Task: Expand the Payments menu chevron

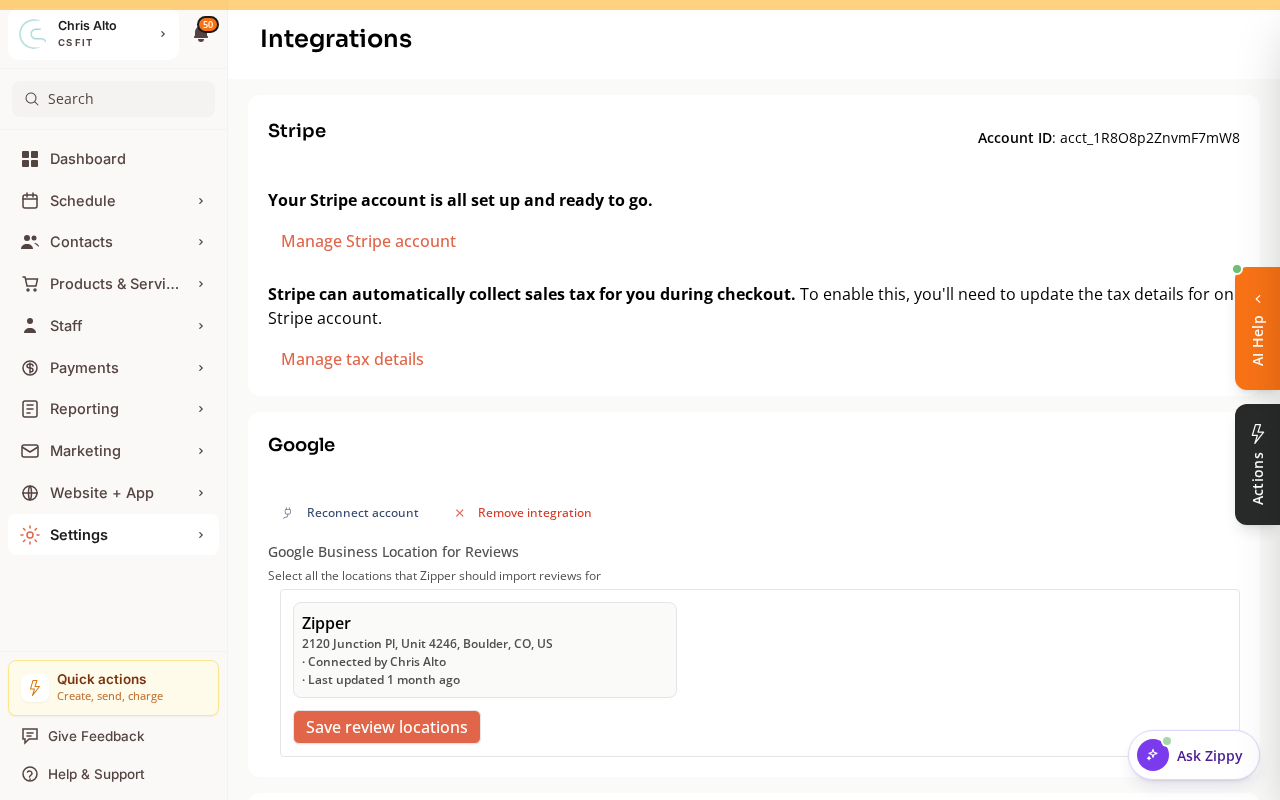Action: coord(201,368)
